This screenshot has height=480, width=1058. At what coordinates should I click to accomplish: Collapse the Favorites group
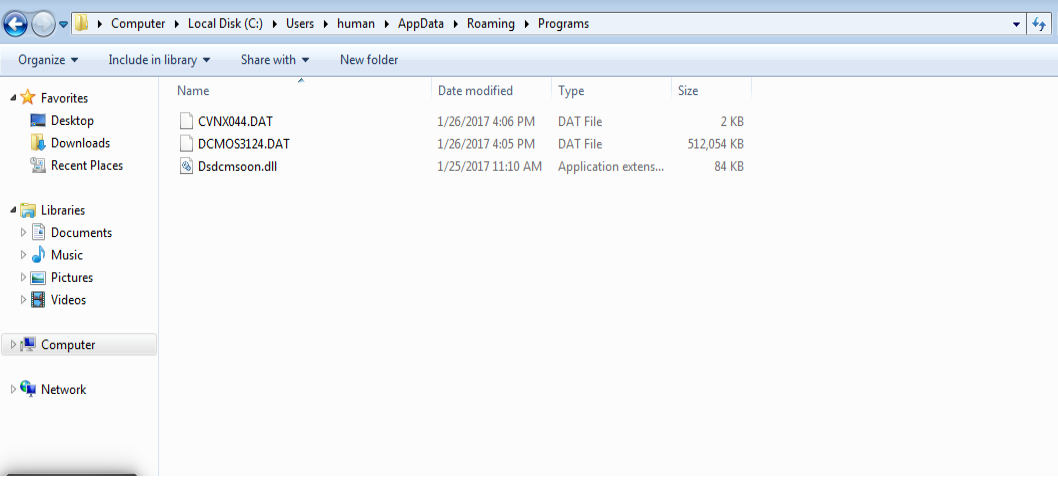coord(13,98)
